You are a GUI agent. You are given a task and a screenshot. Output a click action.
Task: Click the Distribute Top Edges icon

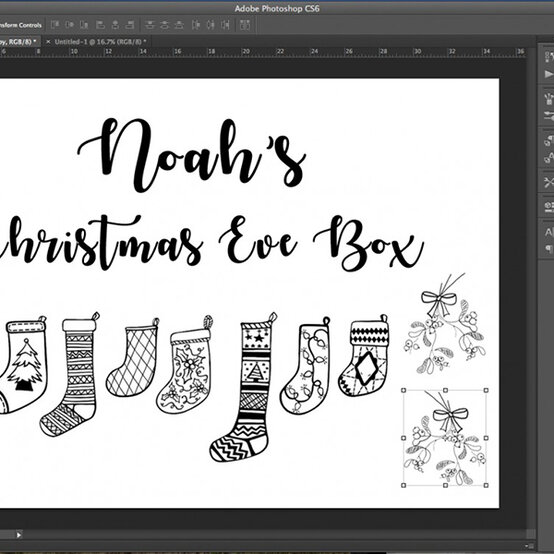(x=150, y=25)
